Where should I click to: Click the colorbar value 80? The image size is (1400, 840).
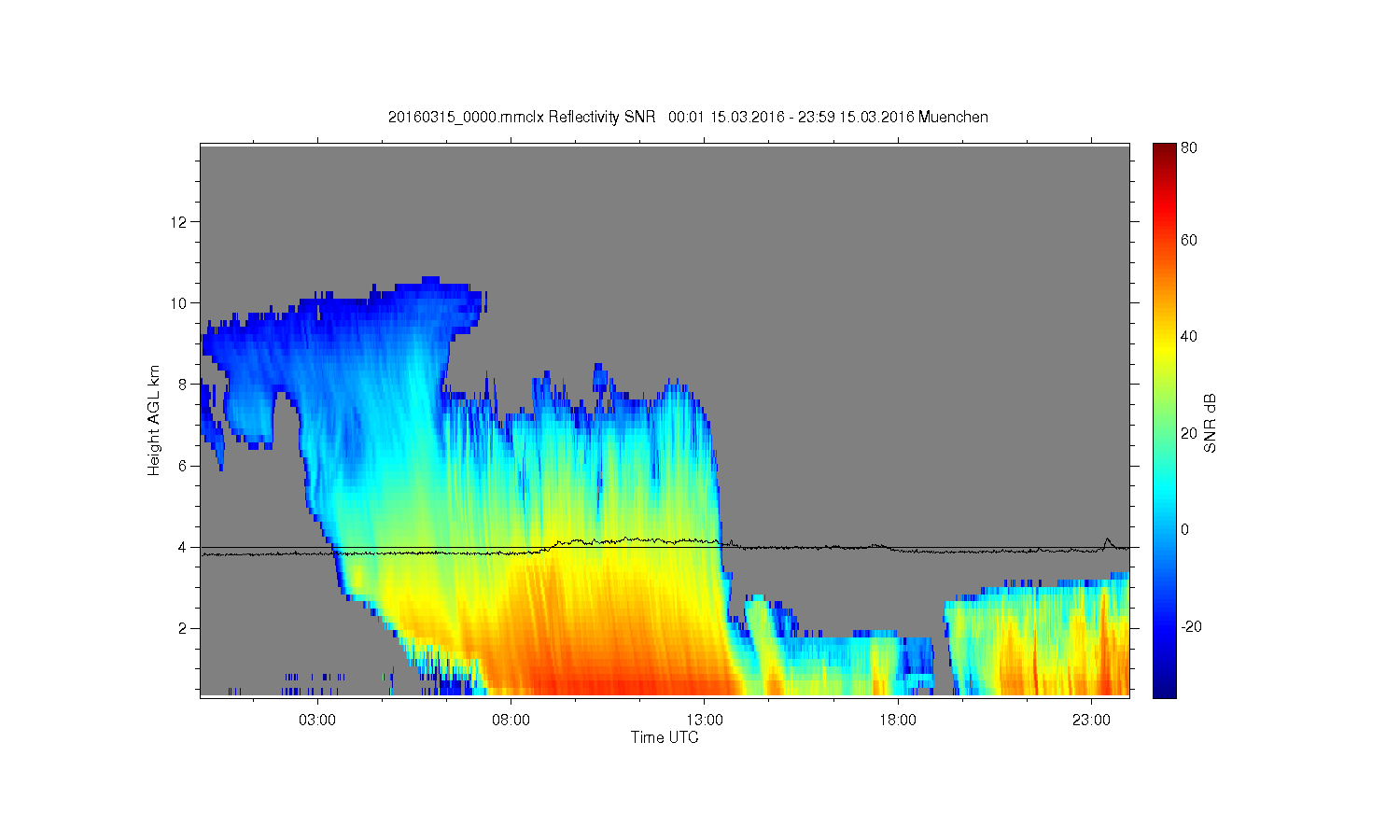tap(1189, 147)
